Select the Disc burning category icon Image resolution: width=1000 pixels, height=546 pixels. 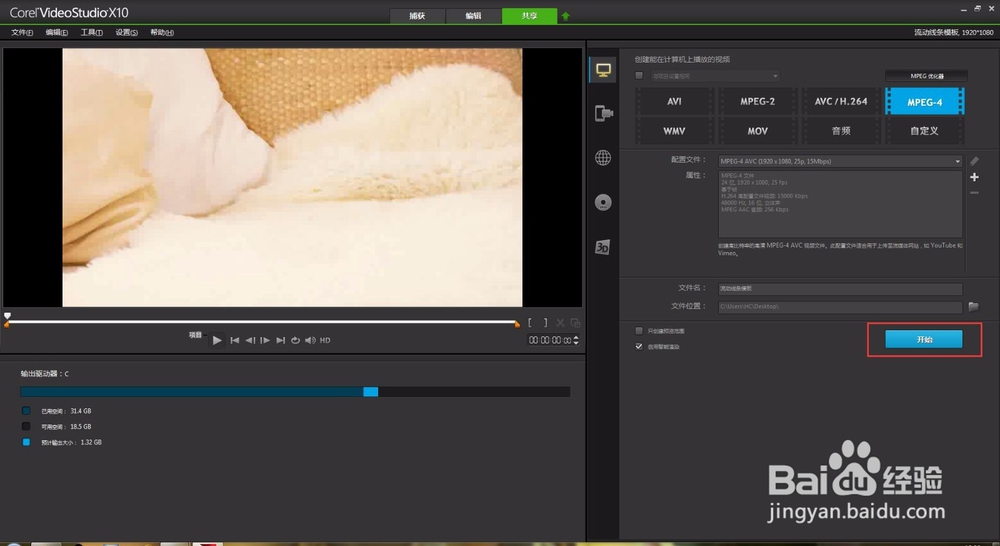coord(603,203)
